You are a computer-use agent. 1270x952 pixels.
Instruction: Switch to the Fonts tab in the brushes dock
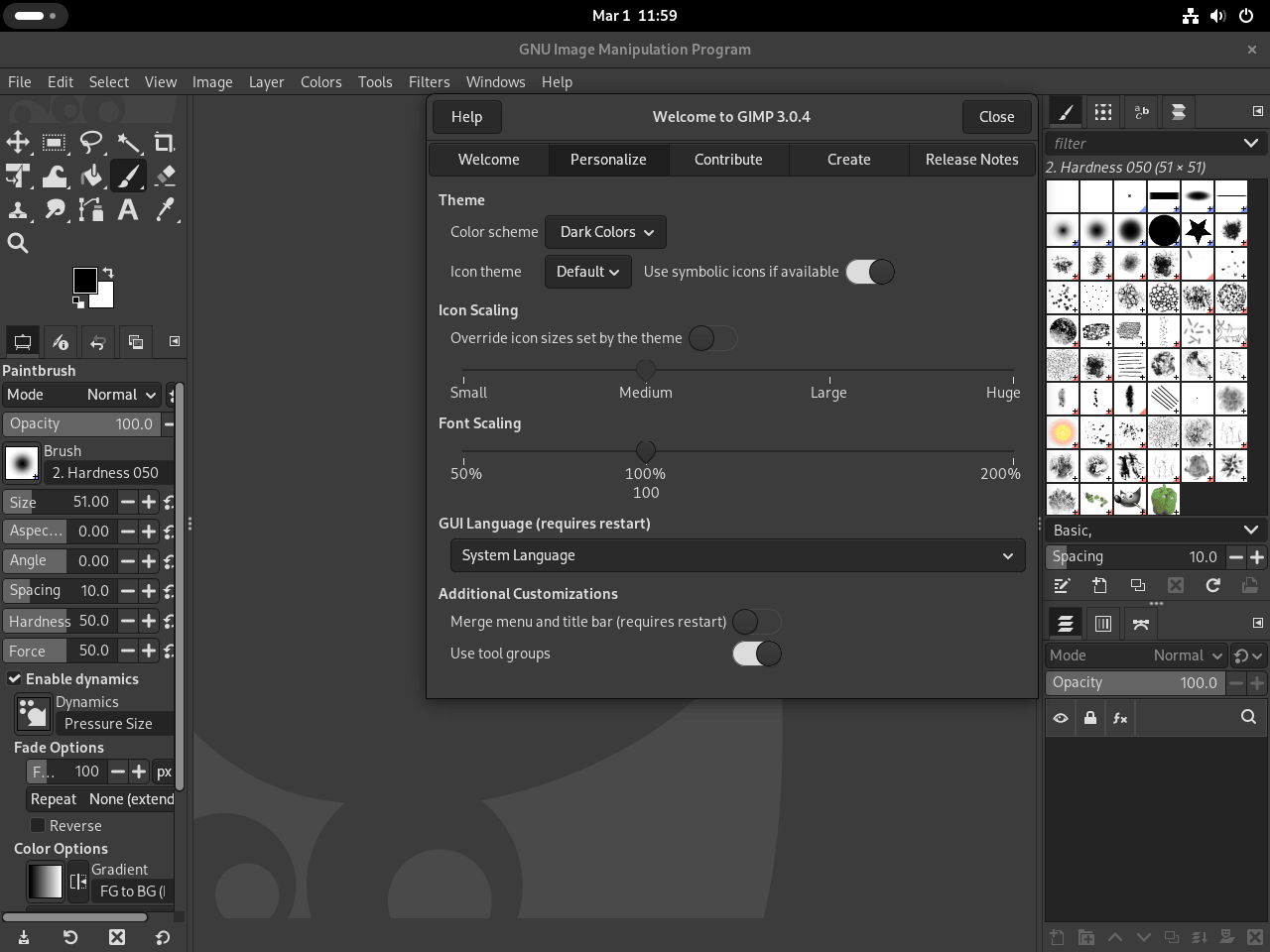coord(1140,112)
